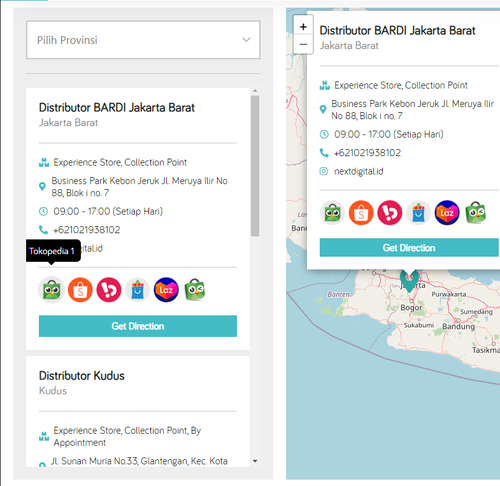The image size is (500, 486).
Task: Click the clock icon in left card
Action: (x=43, y=211)
